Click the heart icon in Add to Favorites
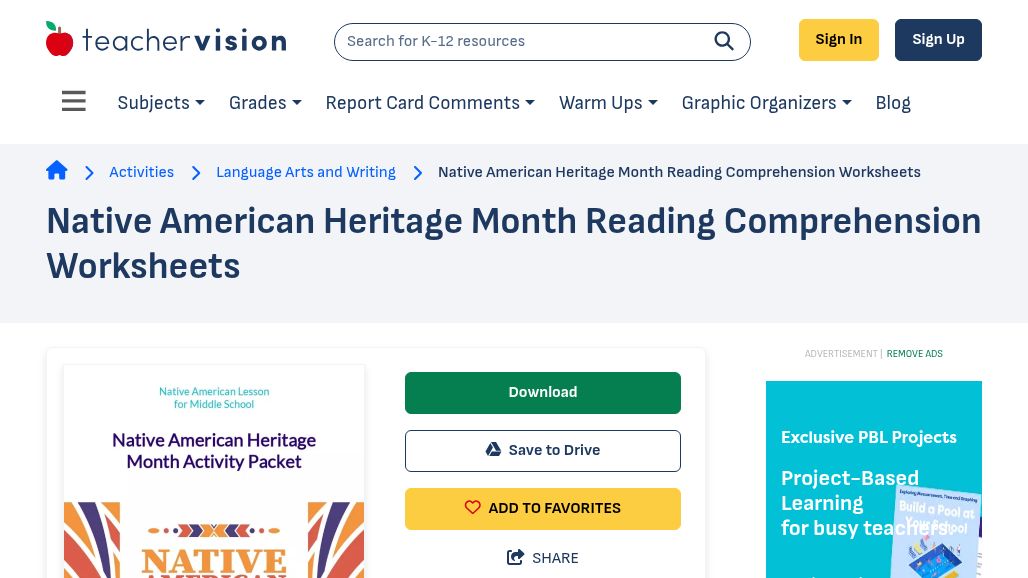This screenshot has width=1028, height=578. (473, 507)
